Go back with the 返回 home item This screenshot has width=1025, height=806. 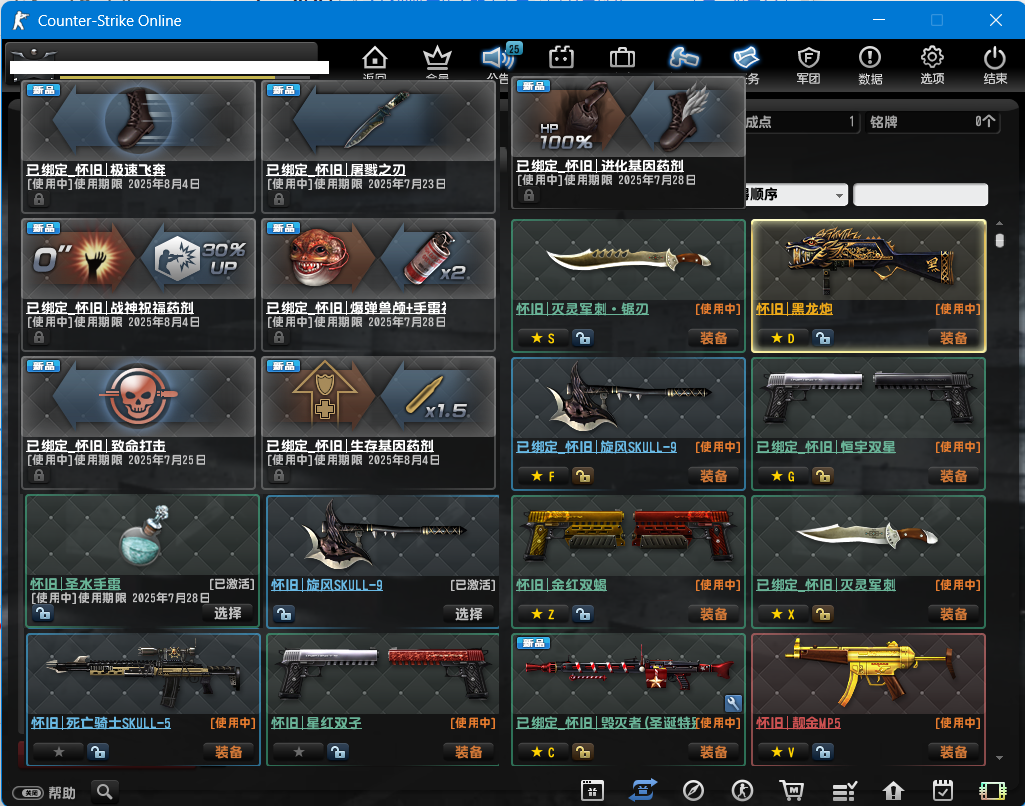pyautogui.click(x=375, y=63)
